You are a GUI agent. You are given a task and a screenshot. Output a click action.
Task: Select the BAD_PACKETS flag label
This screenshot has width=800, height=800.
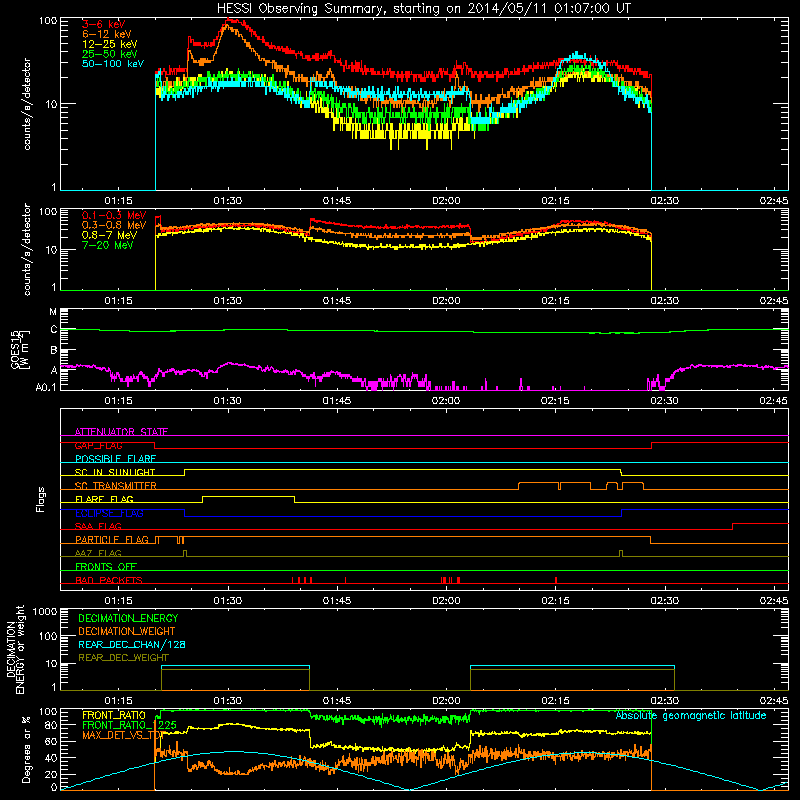point(109,581)
